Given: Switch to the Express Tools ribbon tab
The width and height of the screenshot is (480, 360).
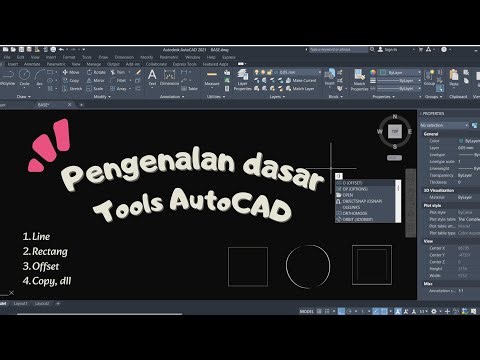Looking at the screenshot, I should 184,64.
